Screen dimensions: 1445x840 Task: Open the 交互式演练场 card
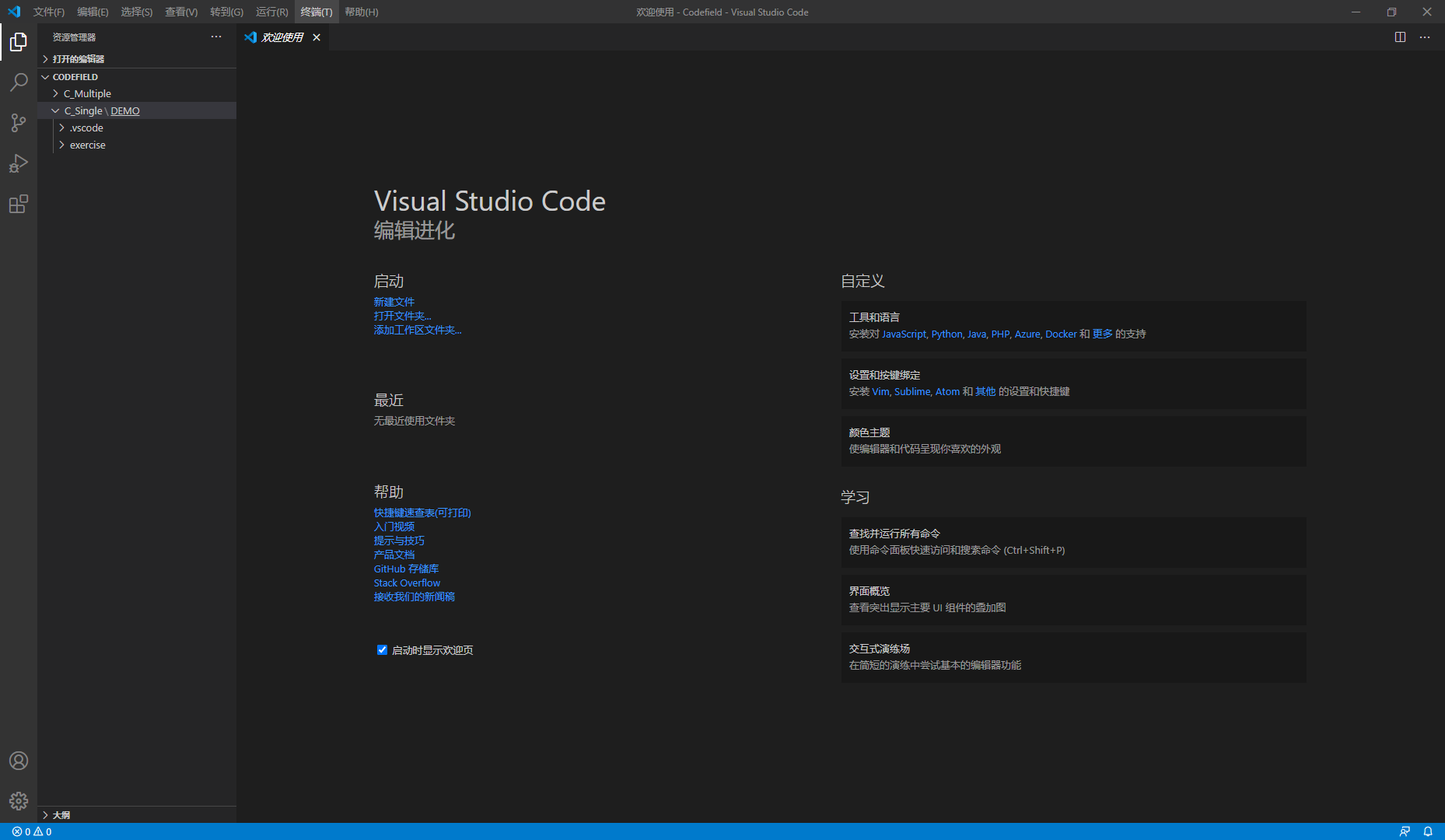(1073, 657)
